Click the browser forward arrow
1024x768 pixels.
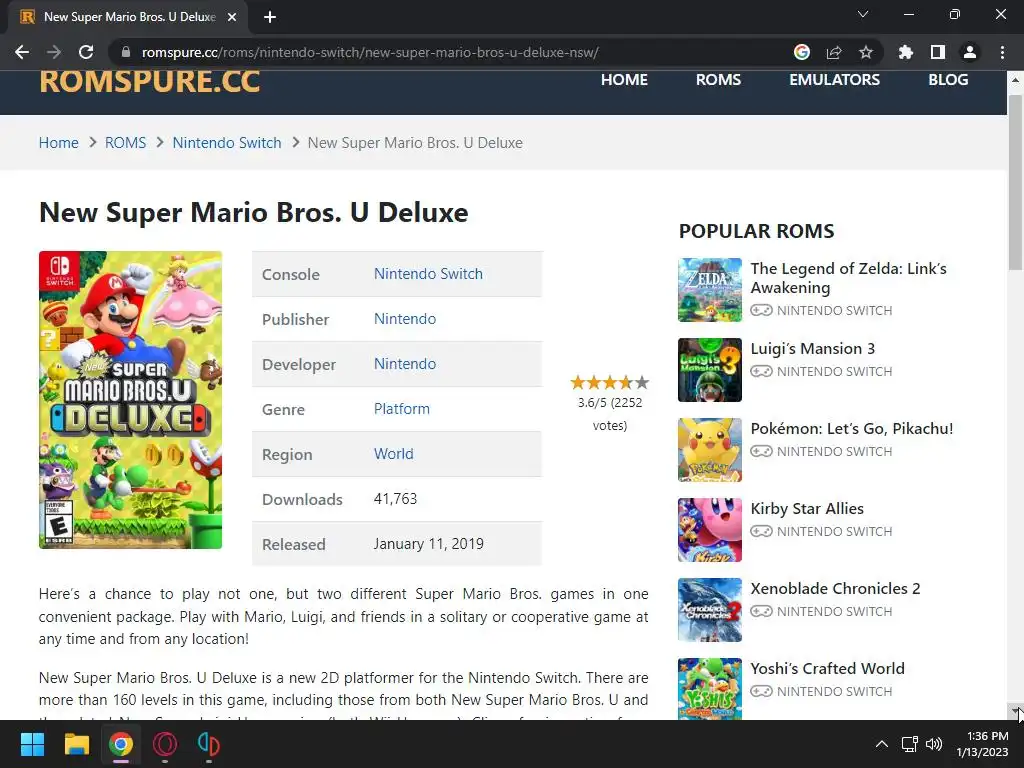(x=54, y=52)
